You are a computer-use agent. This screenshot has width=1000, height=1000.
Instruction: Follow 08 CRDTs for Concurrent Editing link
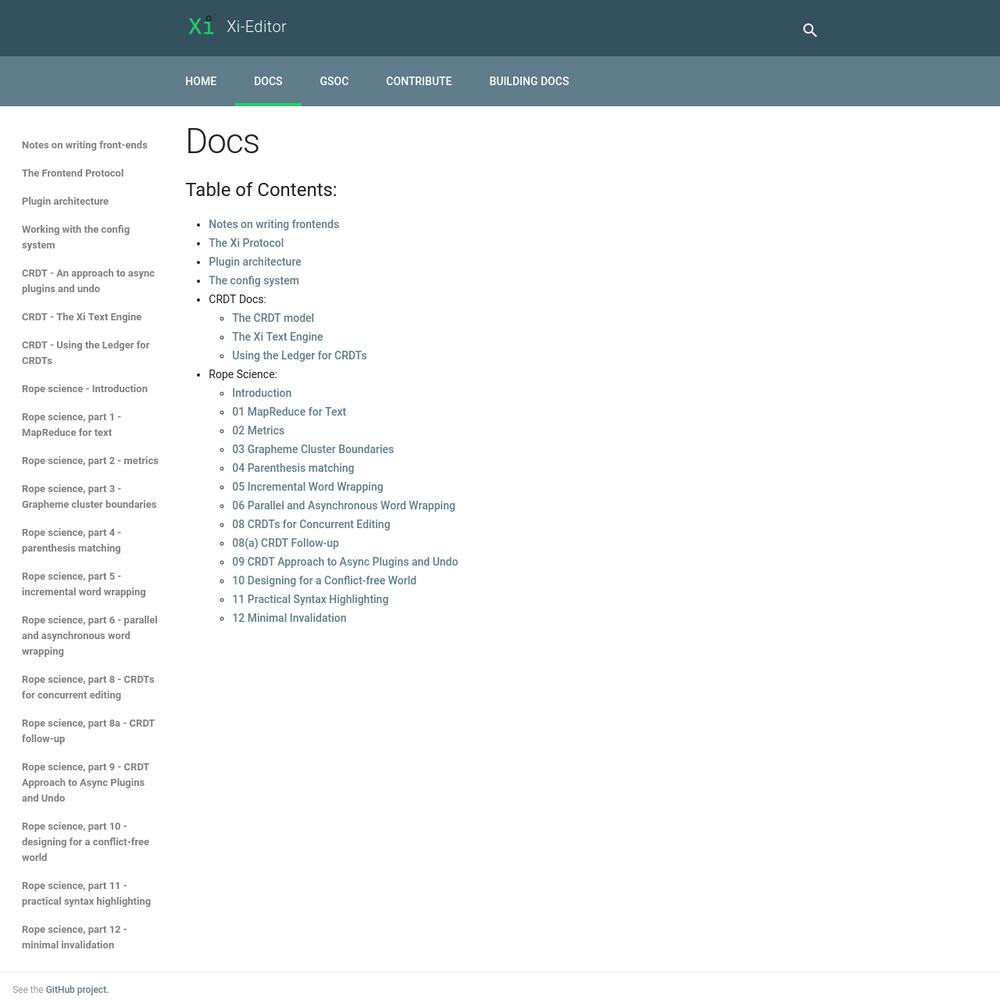click(x=311, y=524)
